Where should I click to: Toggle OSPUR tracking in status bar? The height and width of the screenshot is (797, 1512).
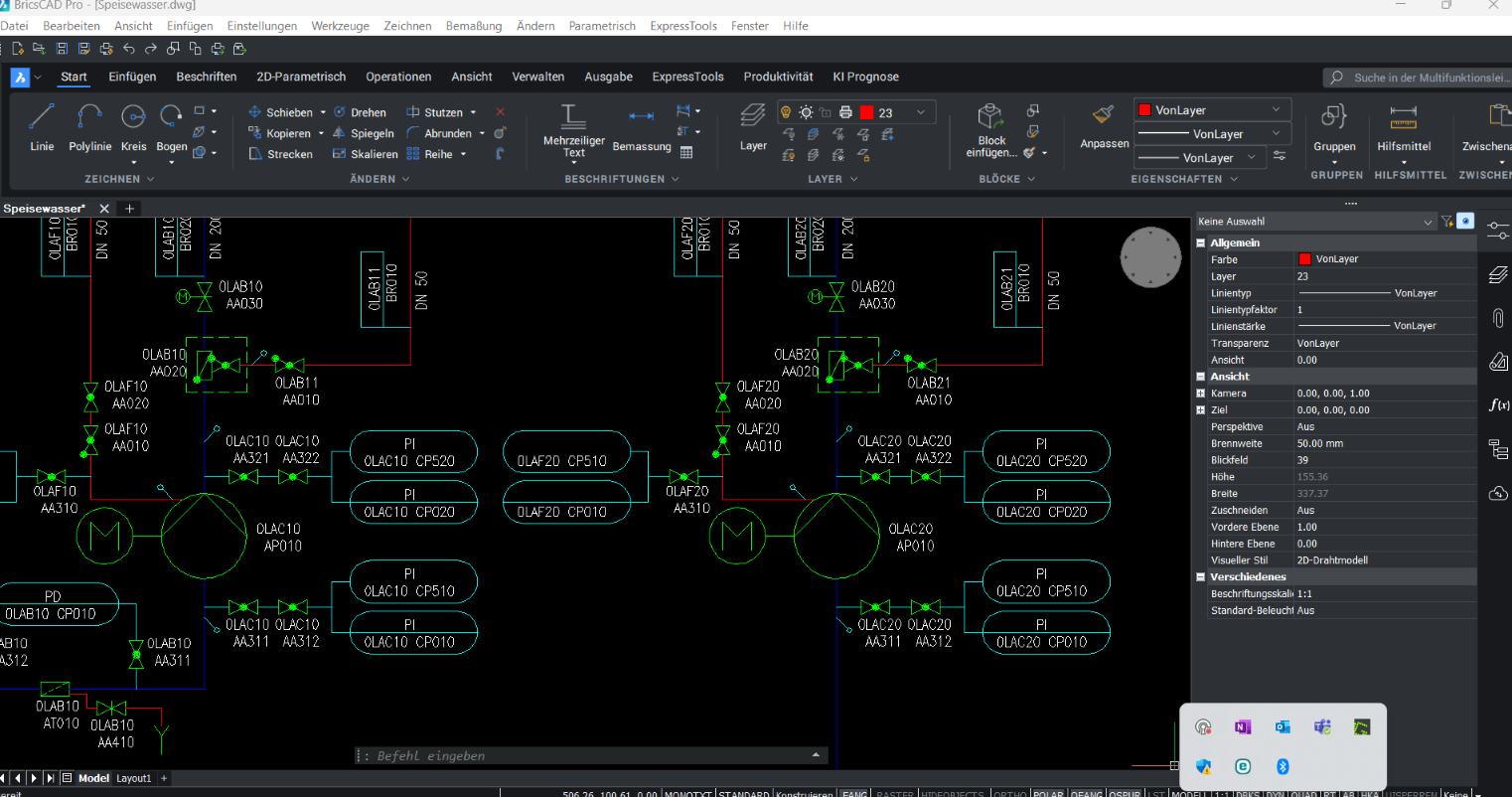[x=1126, y=793]
